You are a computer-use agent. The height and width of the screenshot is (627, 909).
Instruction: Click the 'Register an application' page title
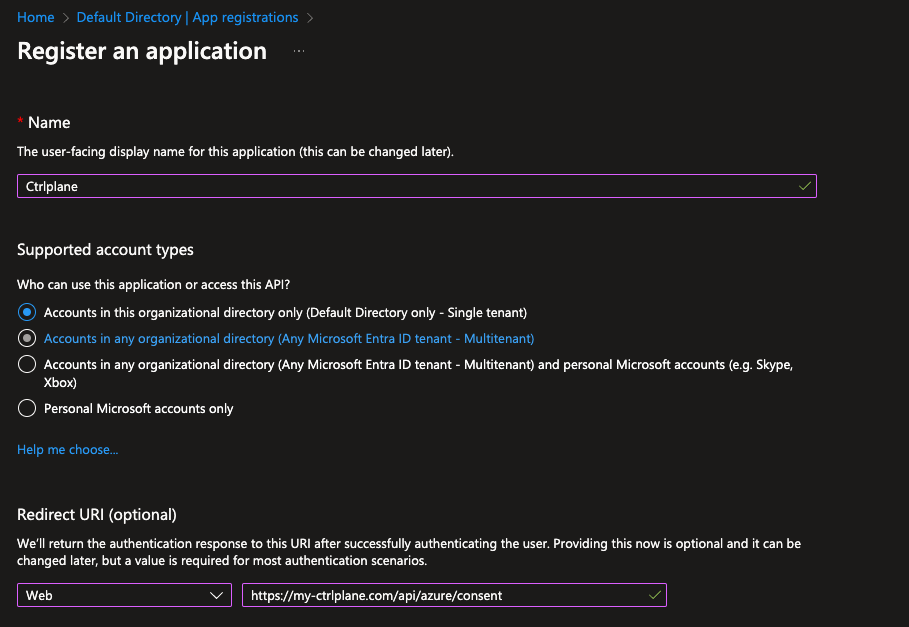pos(142,51)
